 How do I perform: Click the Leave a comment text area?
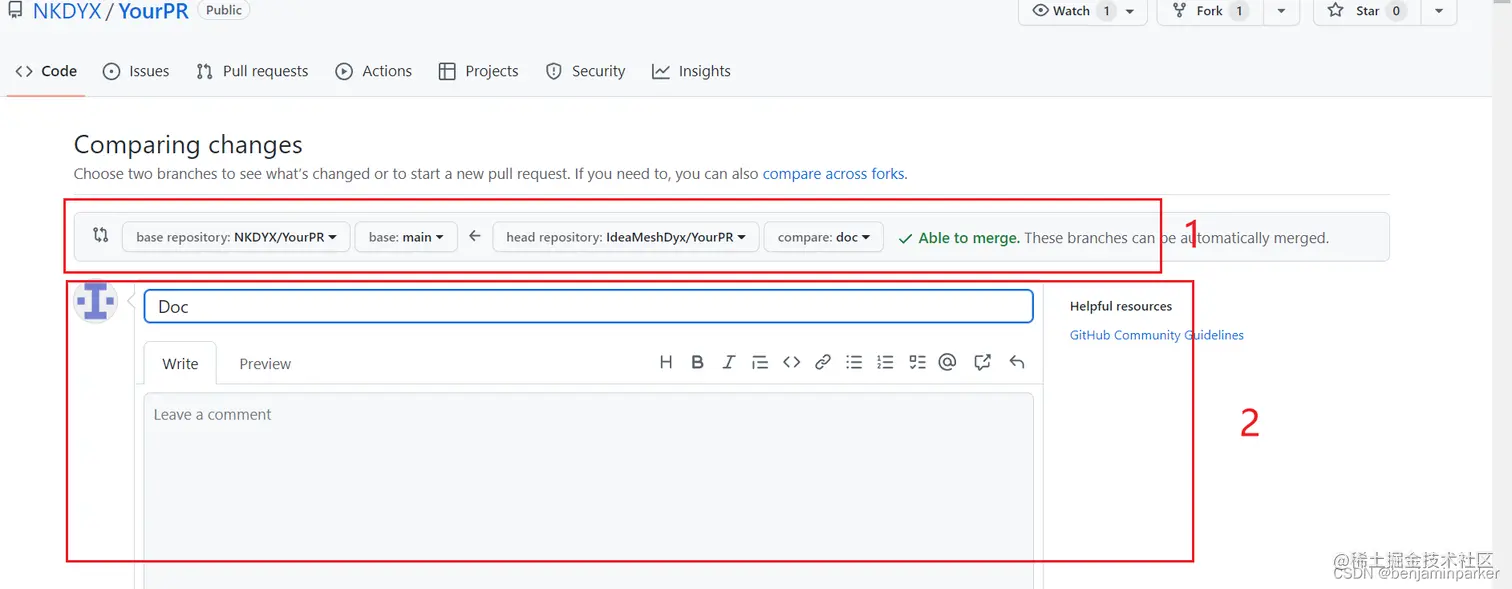point(588,490)
